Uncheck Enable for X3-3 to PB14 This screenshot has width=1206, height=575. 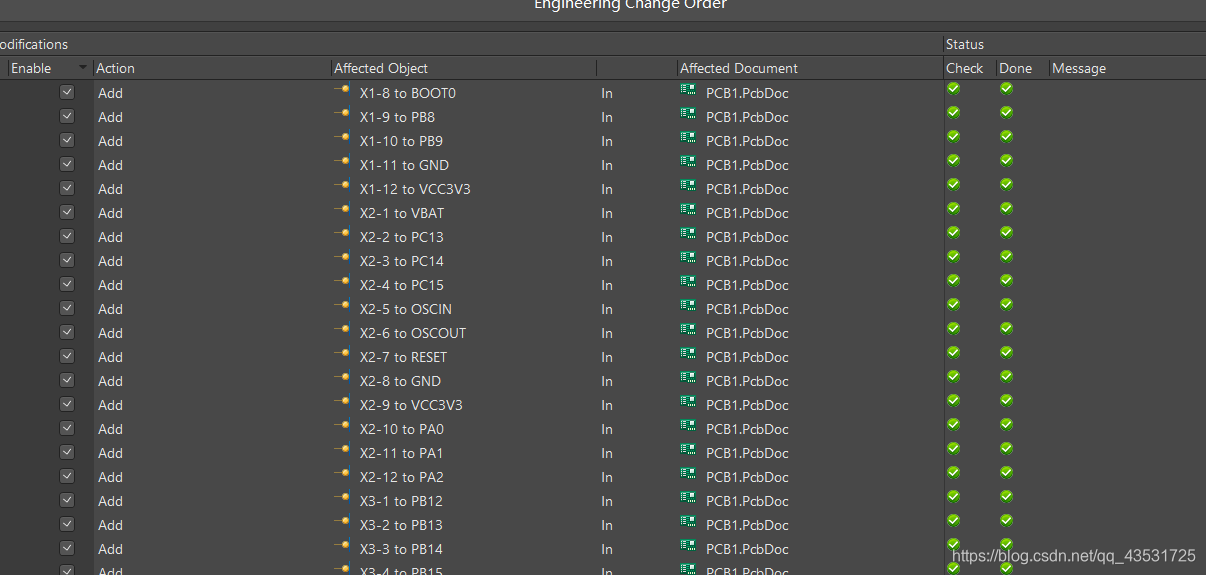coord(67,548)
